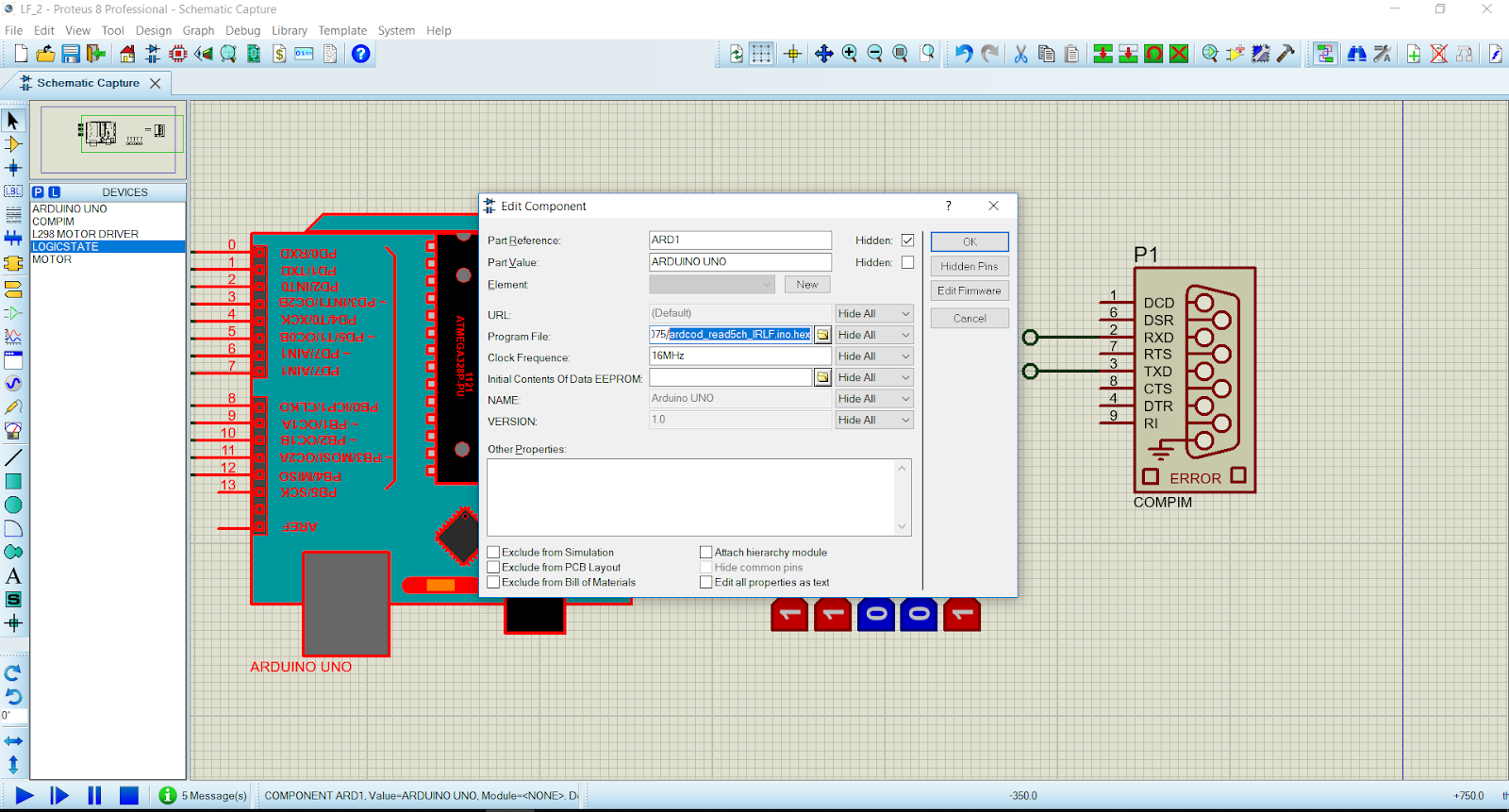The width and height of the screenshot is (1509, 812).
Task: Click the block rotate red arrow icon
Action: pos(1153,54)
